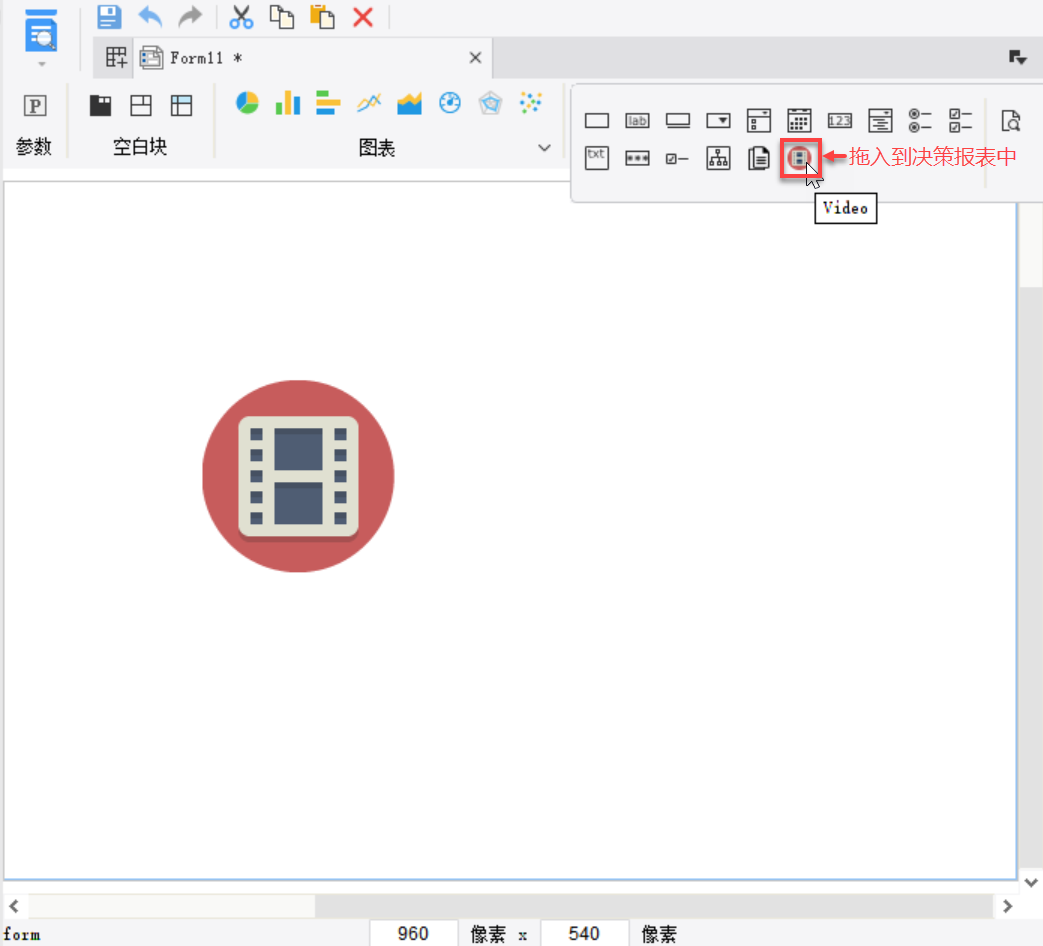This screenshot has height=946, width=1043.
Task: Open the template preview icon
Action: click(x=41, y=31)
